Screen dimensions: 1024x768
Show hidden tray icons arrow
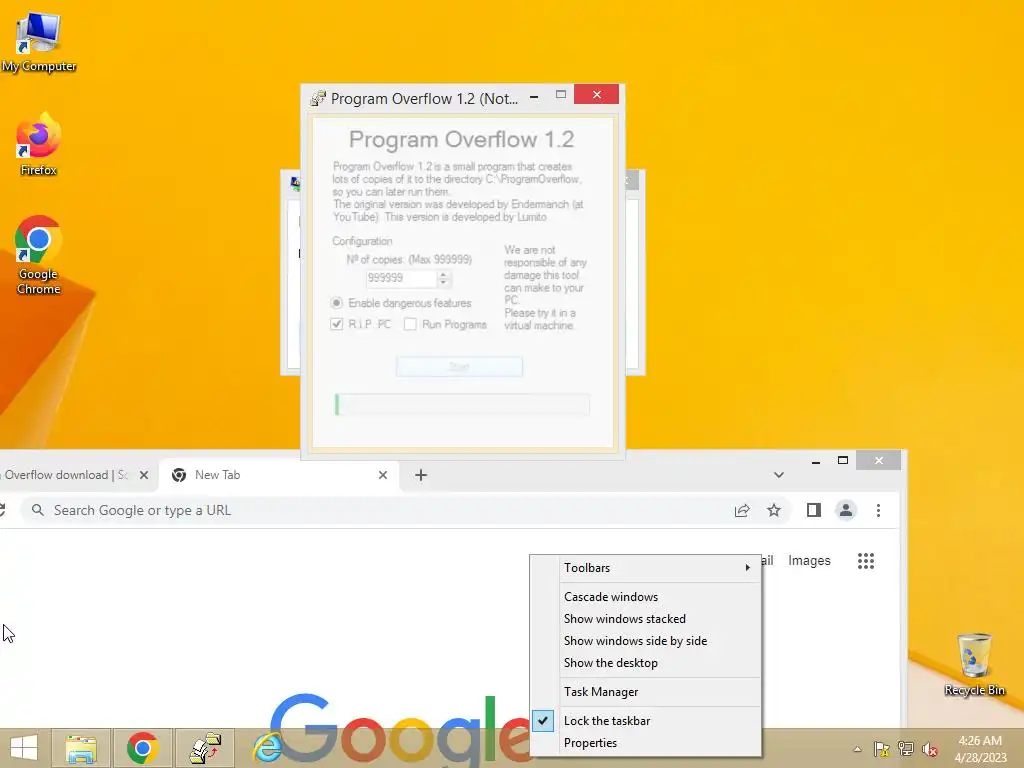857,749
